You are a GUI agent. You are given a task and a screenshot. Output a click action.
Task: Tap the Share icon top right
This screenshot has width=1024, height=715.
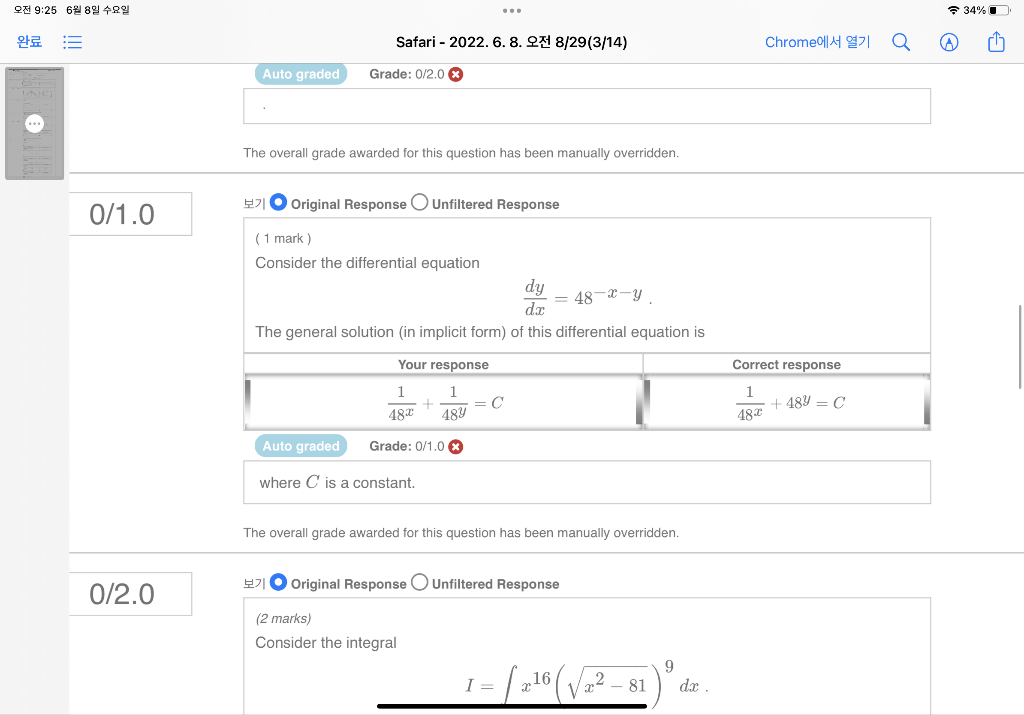(x=995, y=42)
